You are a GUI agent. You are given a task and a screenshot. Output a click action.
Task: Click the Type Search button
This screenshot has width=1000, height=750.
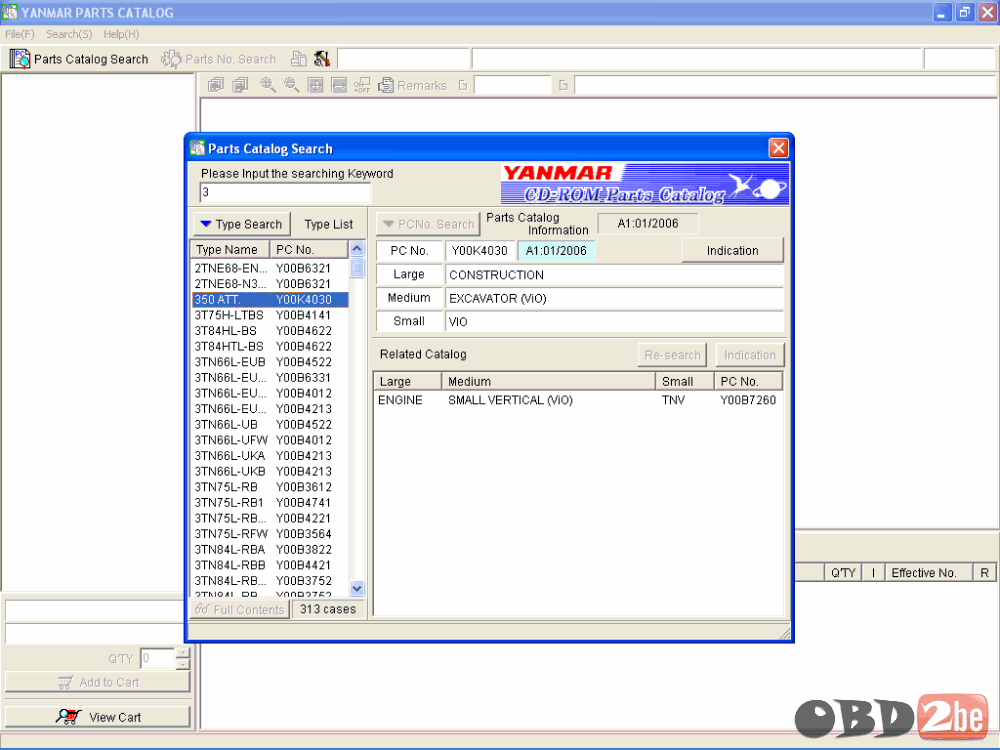[x=242, y=224]
